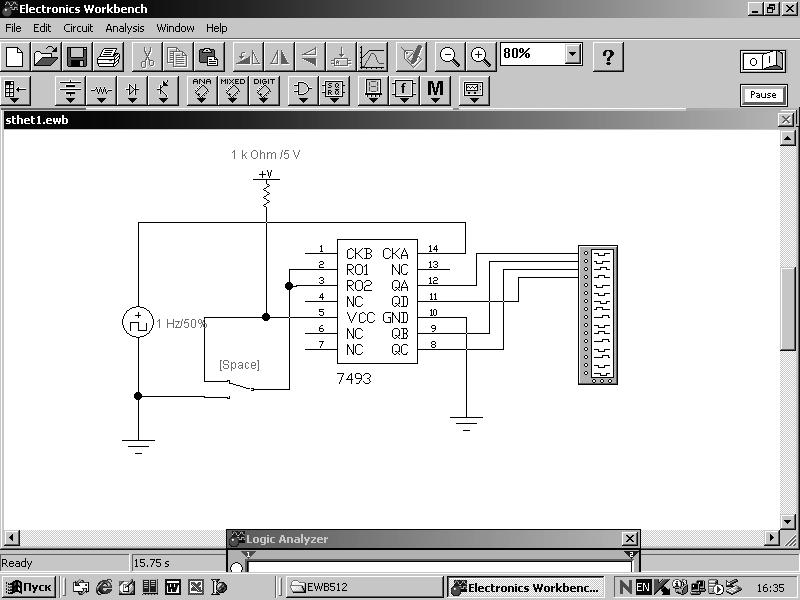This screenshot has width=800, height=600.
Task: Click the EN language indicator in tray
Action: (x=643, y=588)
